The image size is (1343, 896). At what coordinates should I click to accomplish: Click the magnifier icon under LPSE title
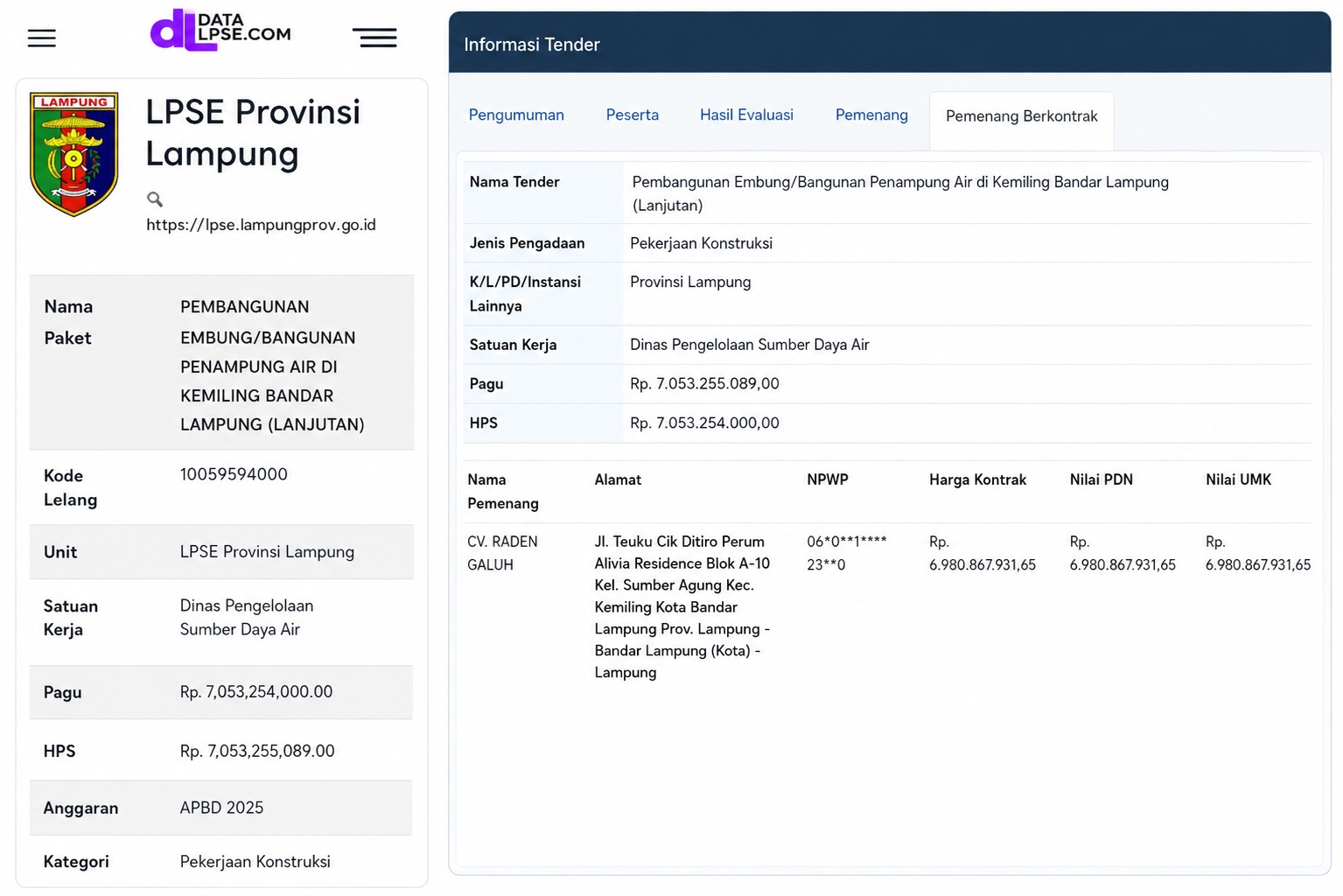pyautogui.click(x=155, y=199)
